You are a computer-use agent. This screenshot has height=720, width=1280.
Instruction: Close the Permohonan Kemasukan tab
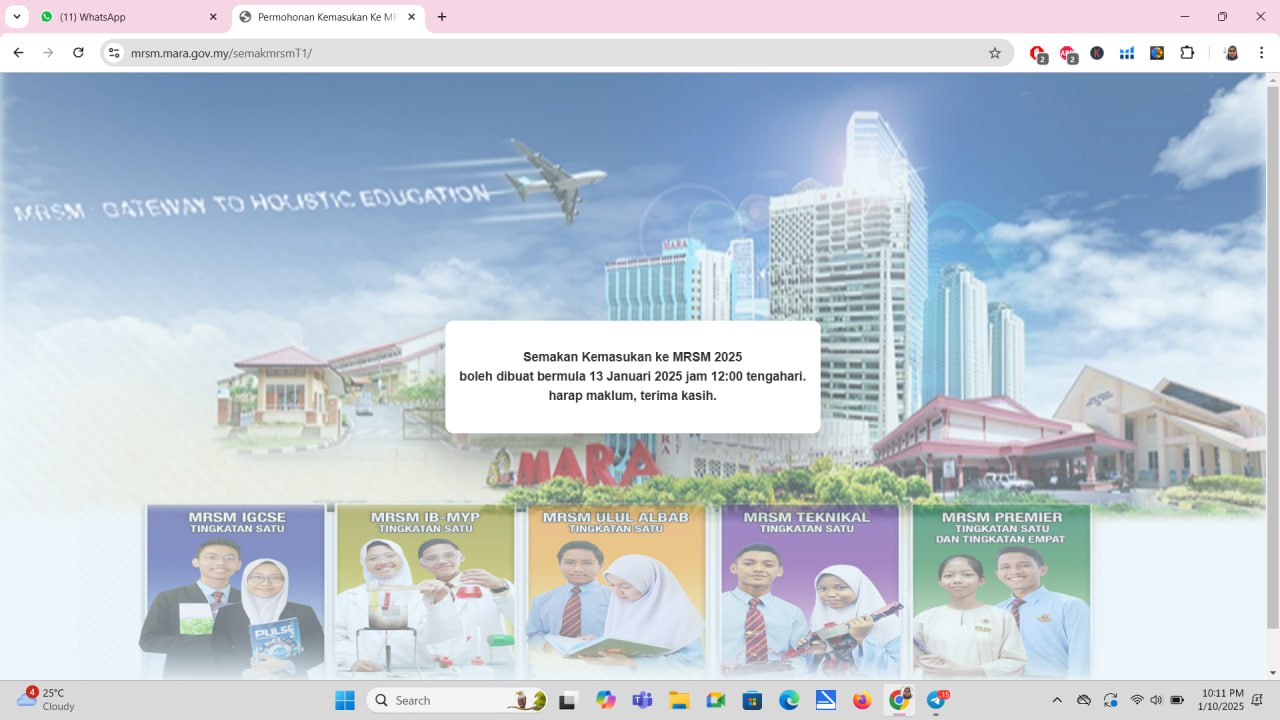point(411,17)
